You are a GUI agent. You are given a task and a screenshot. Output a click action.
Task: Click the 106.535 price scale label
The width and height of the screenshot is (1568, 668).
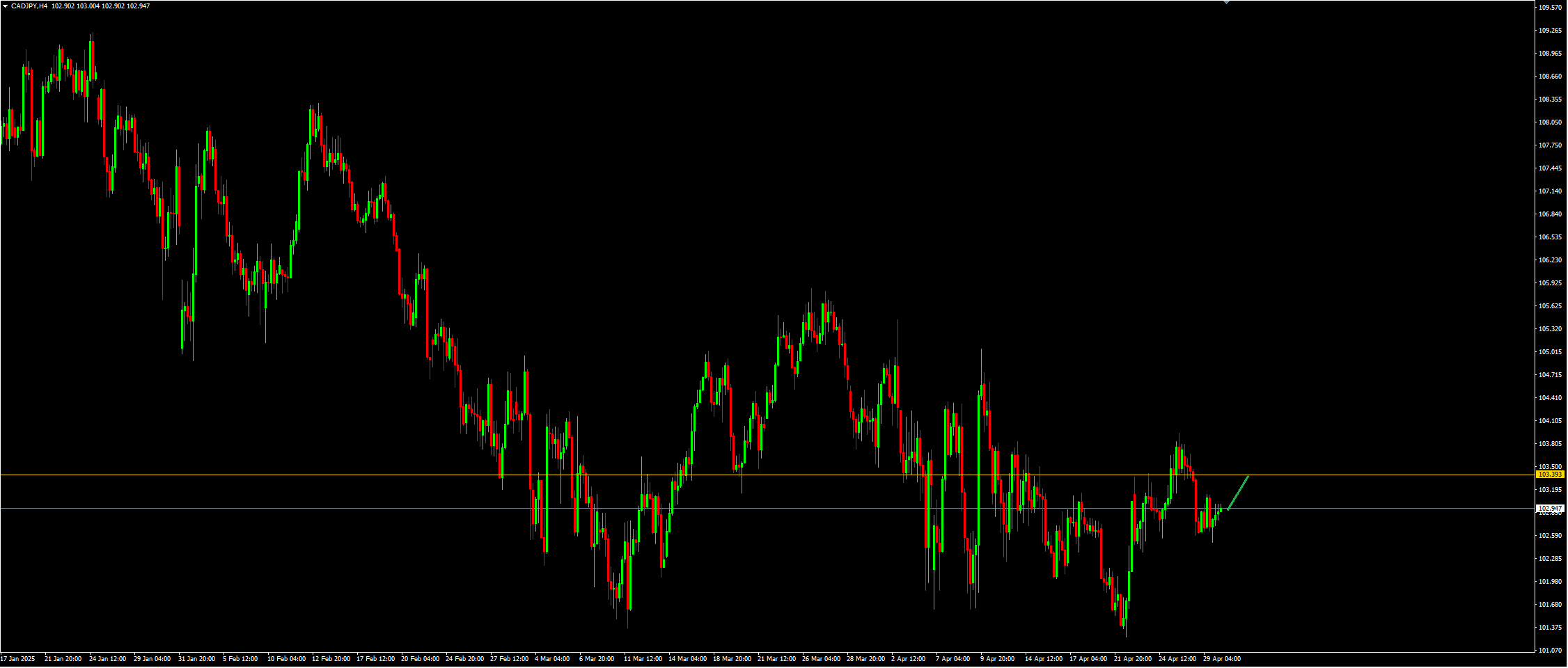pyautogui.click(x=1550, y=237)
